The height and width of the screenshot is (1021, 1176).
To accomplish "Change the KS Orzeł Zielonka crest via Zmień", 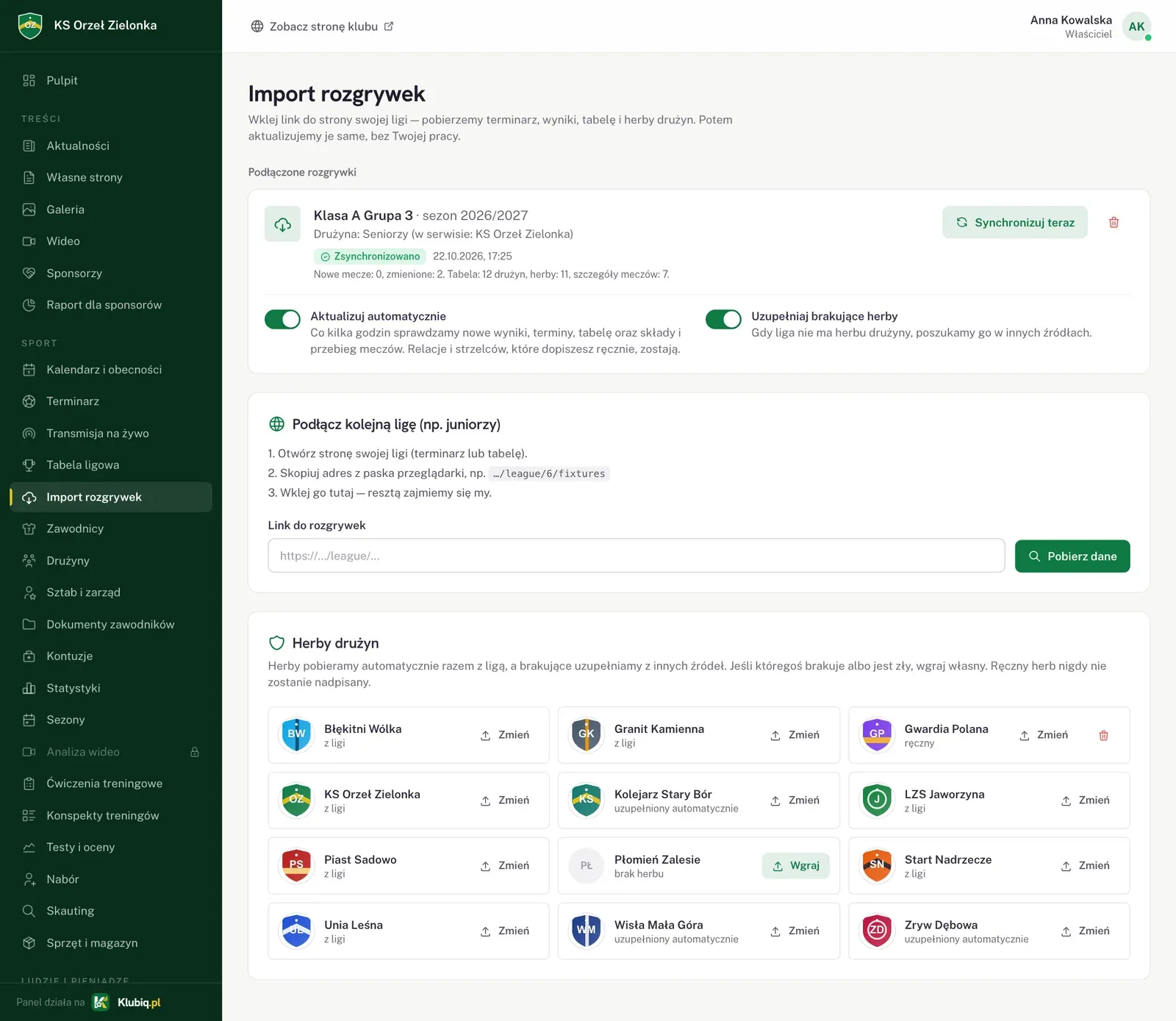I will click(505, 800).
